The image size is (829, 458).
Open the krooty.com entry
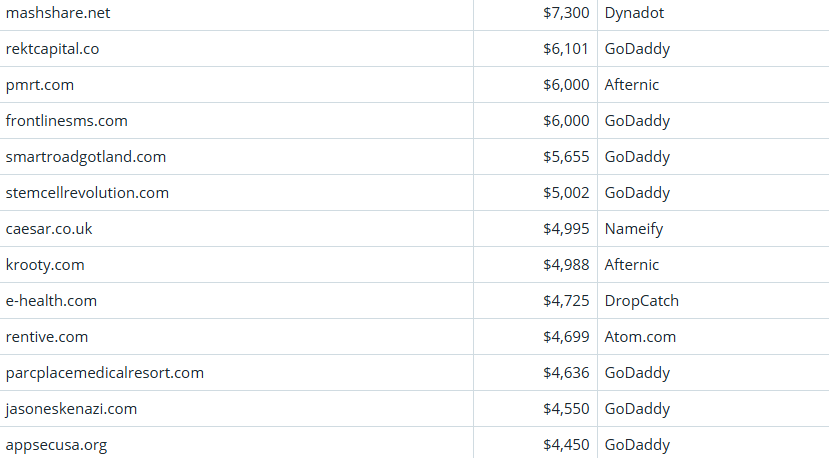click(45, 265)
